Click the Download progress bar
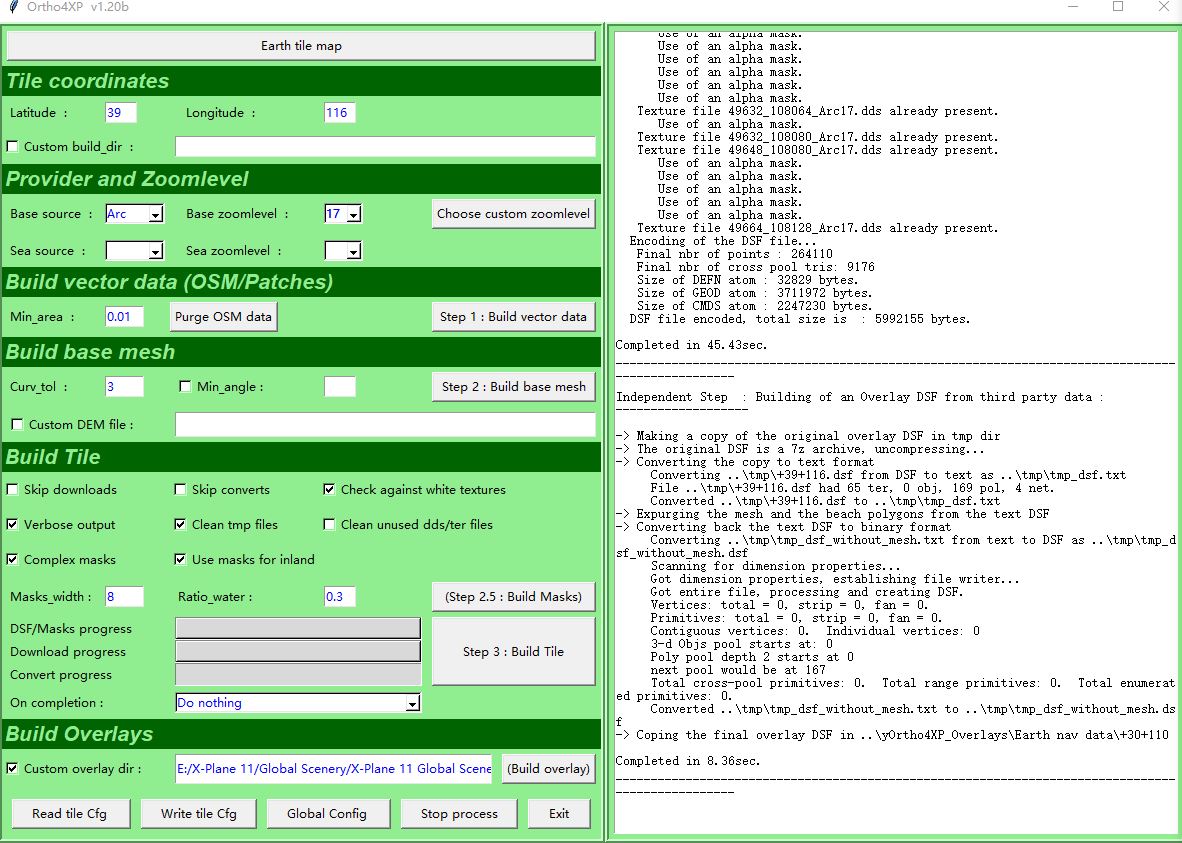The width and height of the screenshot is (1182, 843). (298, 651)
